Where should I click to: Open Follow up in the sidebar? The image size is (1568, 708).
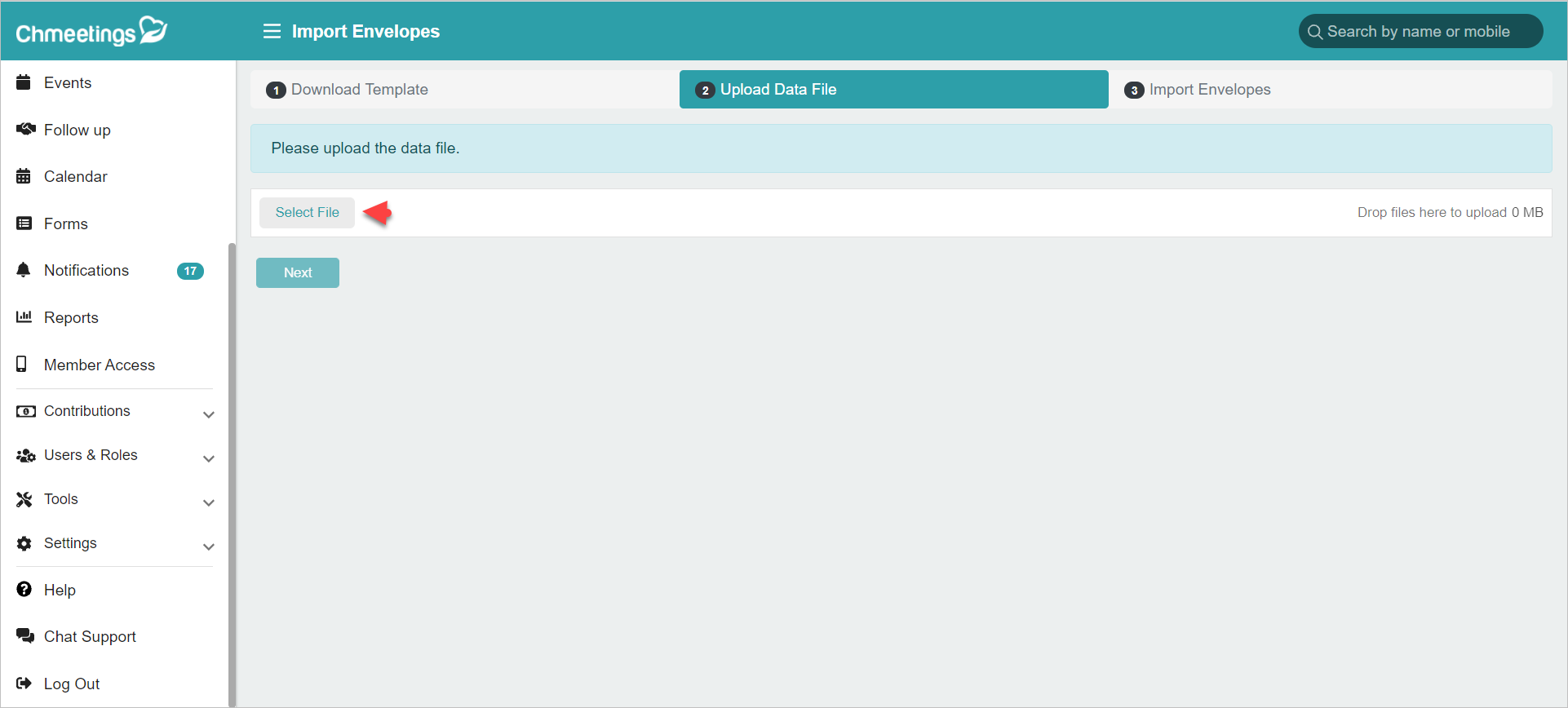point(78,130)
